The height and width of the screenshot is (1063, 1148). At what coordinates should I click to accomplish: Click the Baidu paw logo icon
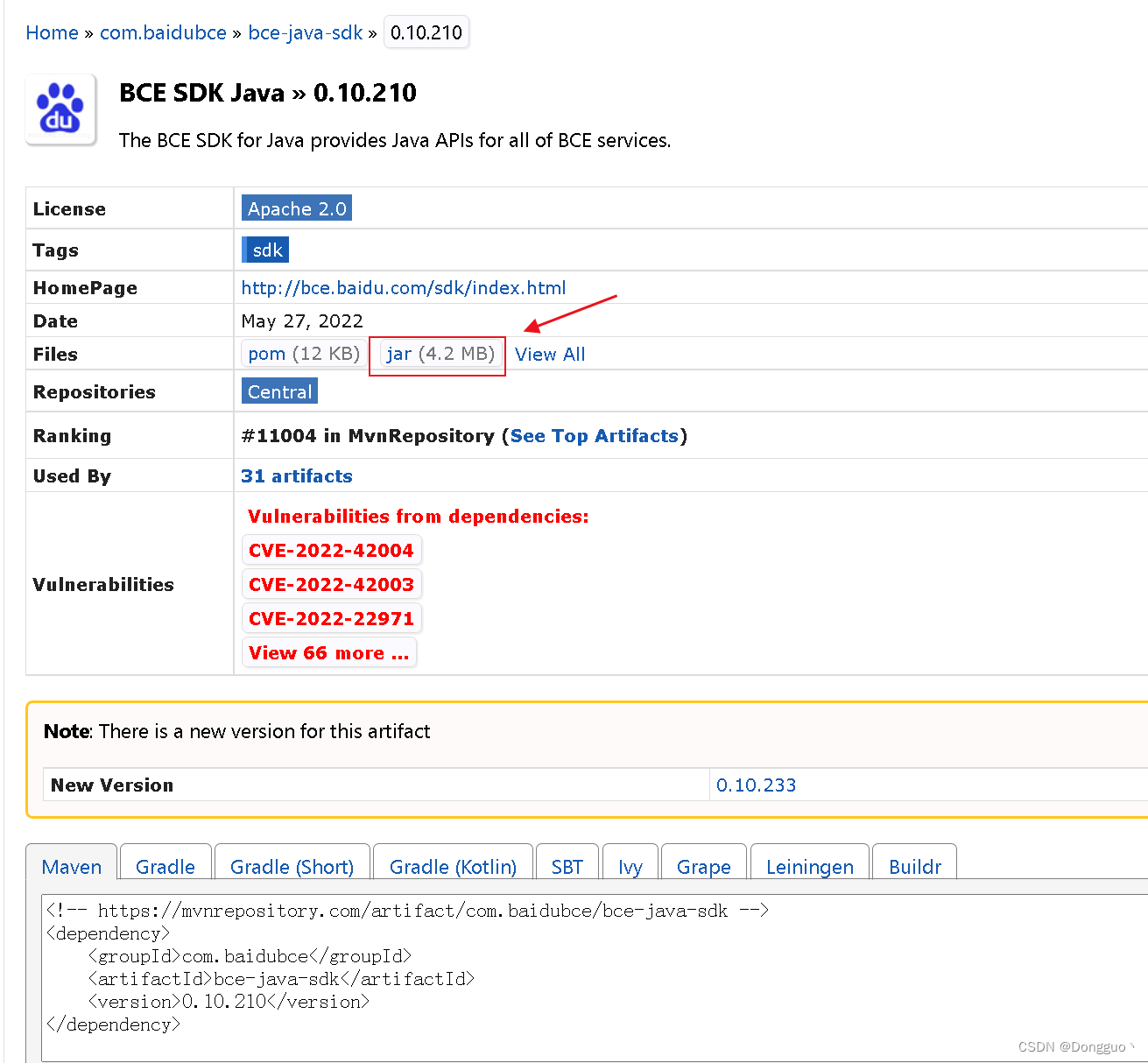point(60,109)
